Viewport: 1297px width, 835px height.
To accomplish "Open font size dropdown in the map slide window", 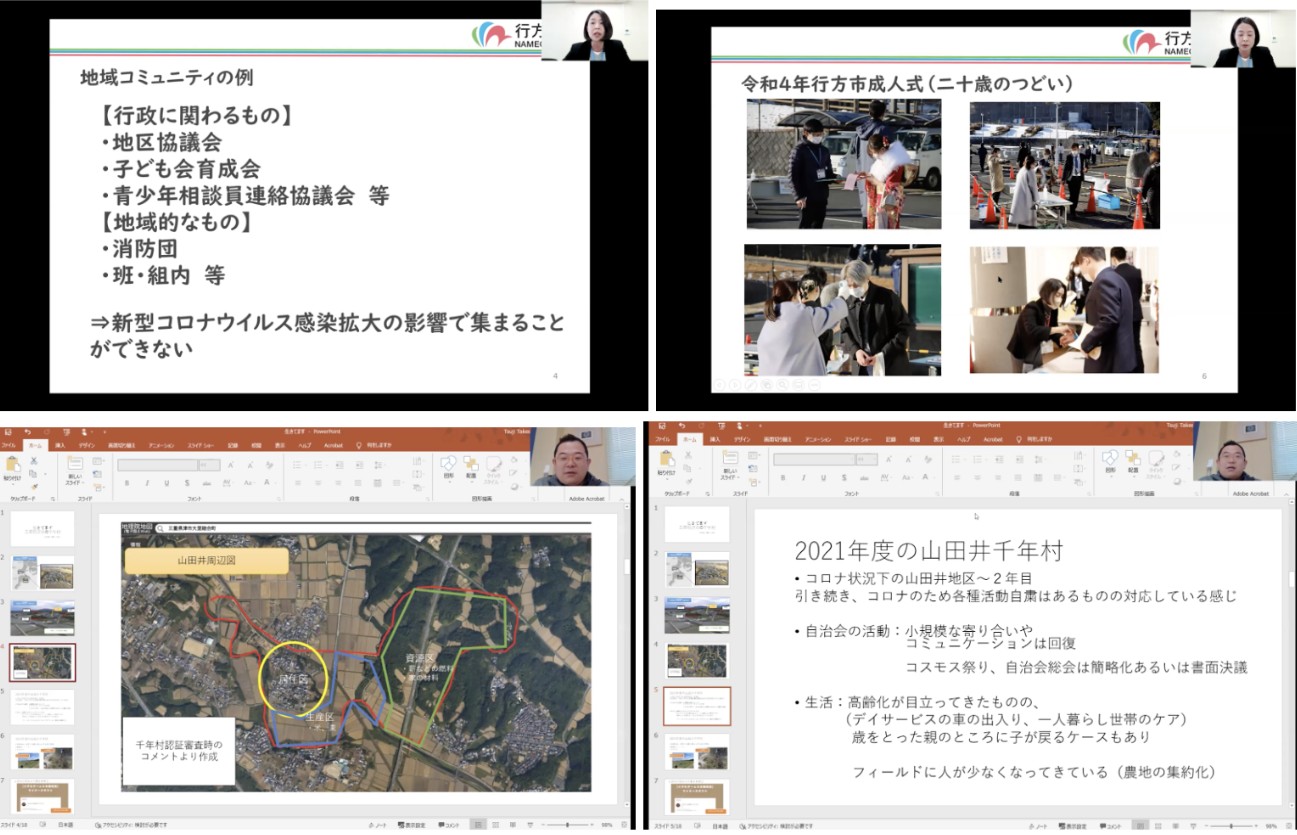I will pos(209,465).
